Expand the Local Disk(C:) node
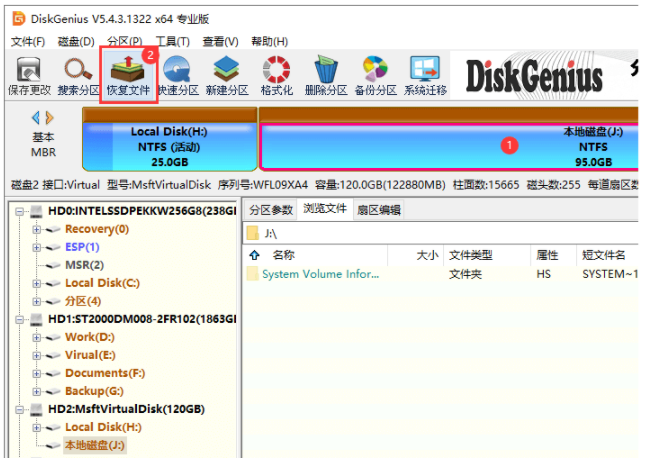Image resolution: width=652 pixels, height=462 pixels. pos(37,284)
